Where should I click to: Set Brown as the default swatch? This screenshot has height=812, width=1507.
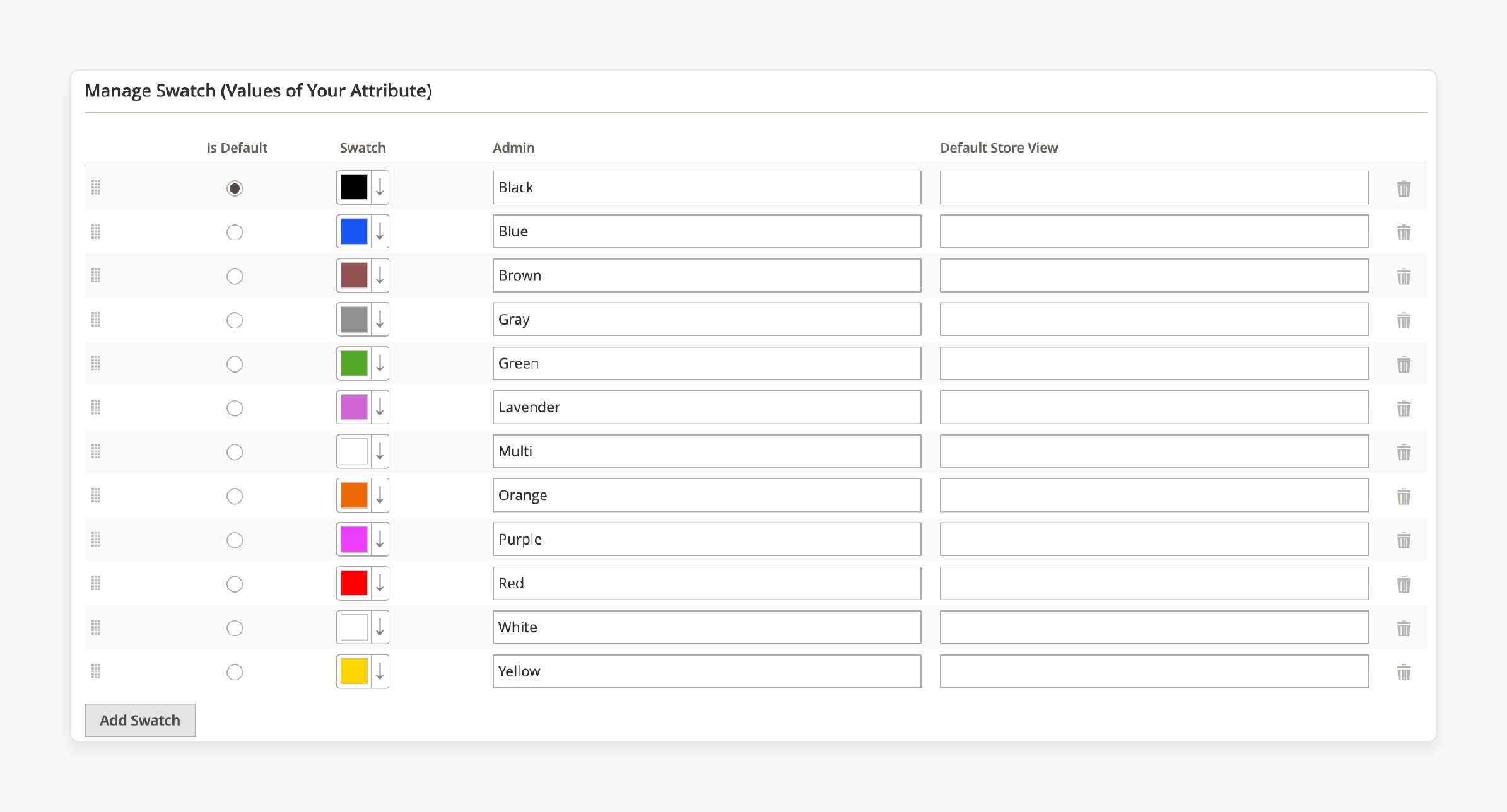235,276
